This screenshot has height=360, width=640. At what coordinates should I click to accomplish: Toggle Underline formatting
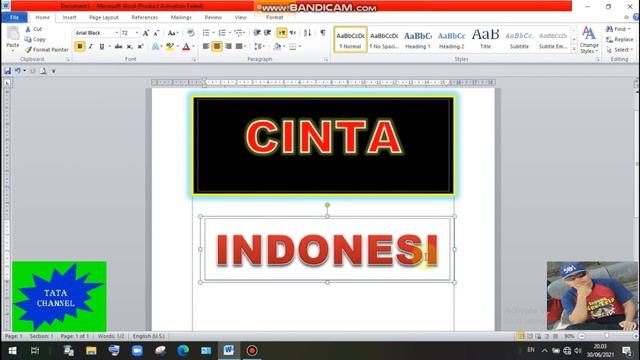102,47
